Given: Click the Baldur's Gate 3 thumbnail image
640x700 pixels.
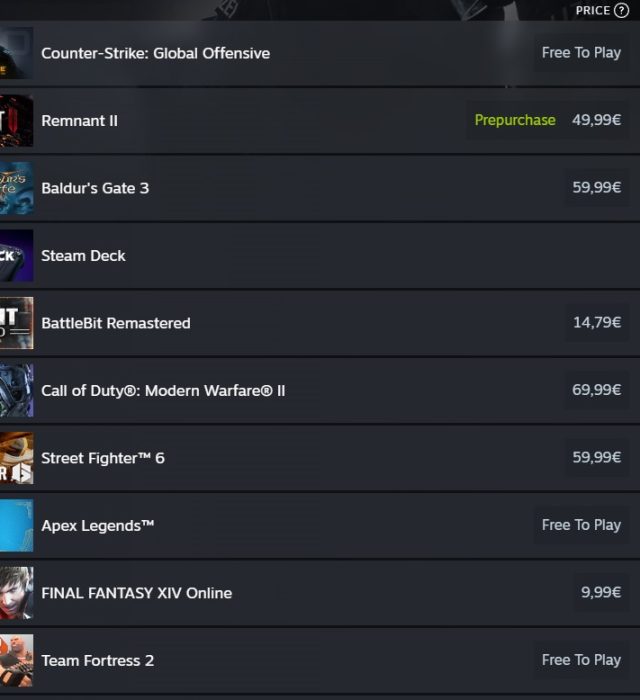Looking at the screenshot, I should point(17,188).
